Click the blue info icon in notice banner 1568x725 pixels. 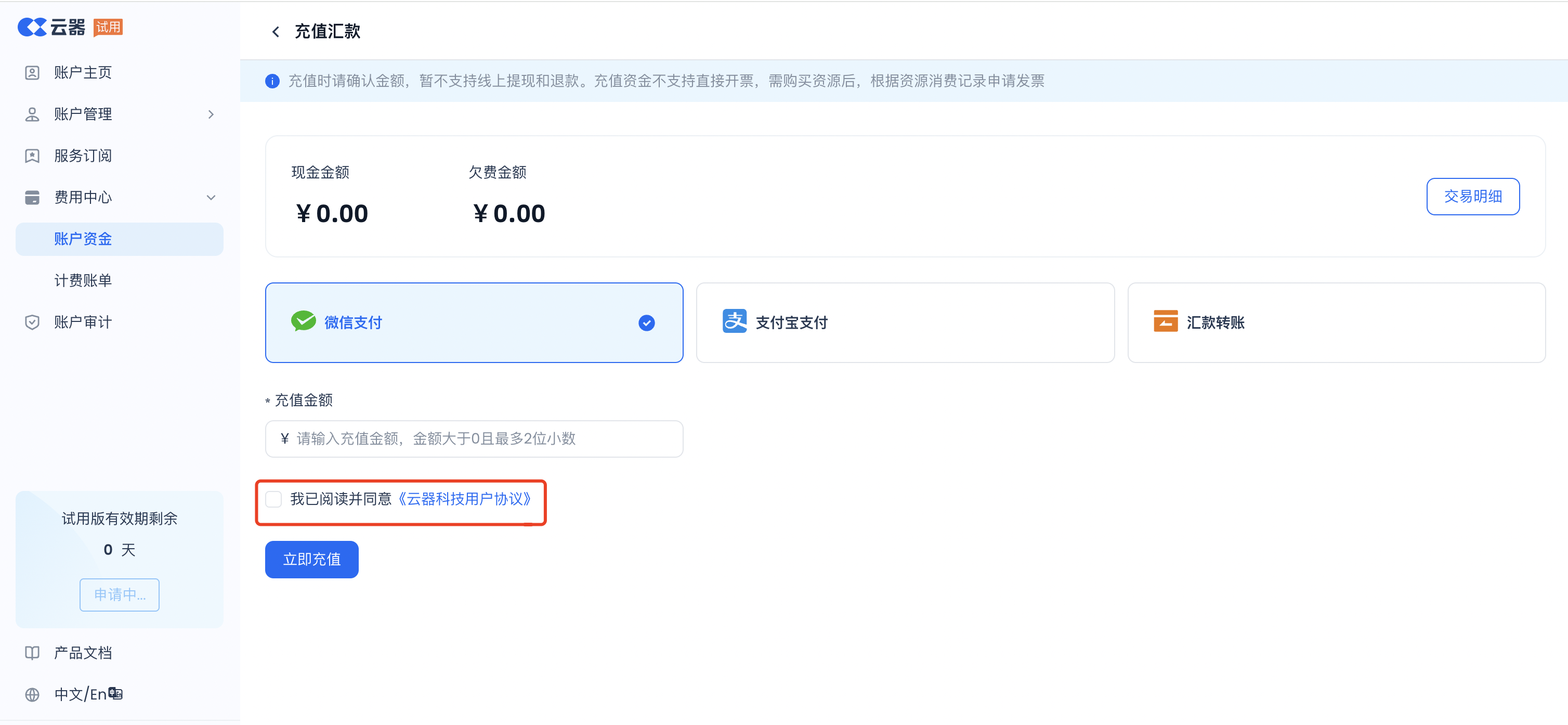[272, 81]
